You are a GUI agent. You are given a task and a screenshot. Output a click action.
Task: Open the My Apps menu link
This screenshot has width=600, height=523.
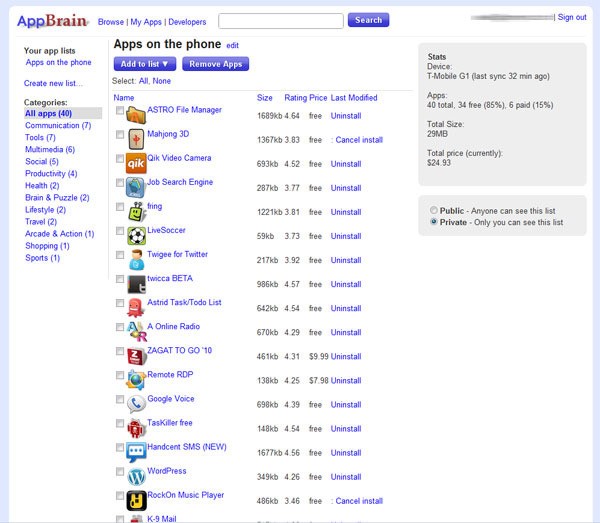pos(146,22)
